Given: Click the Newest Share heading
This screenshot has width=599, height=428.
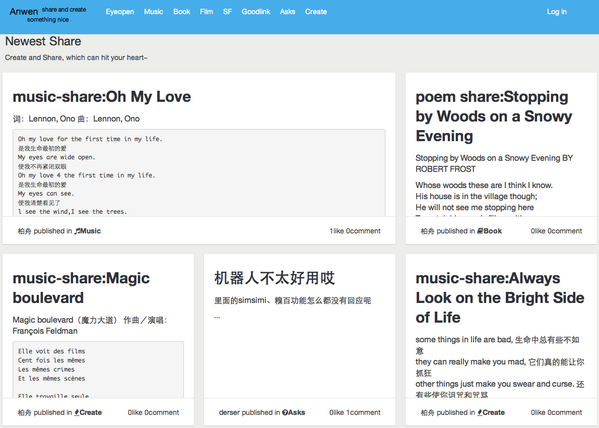Looking at the screenshot, I should pyautogui.click(x=43, y=41).
